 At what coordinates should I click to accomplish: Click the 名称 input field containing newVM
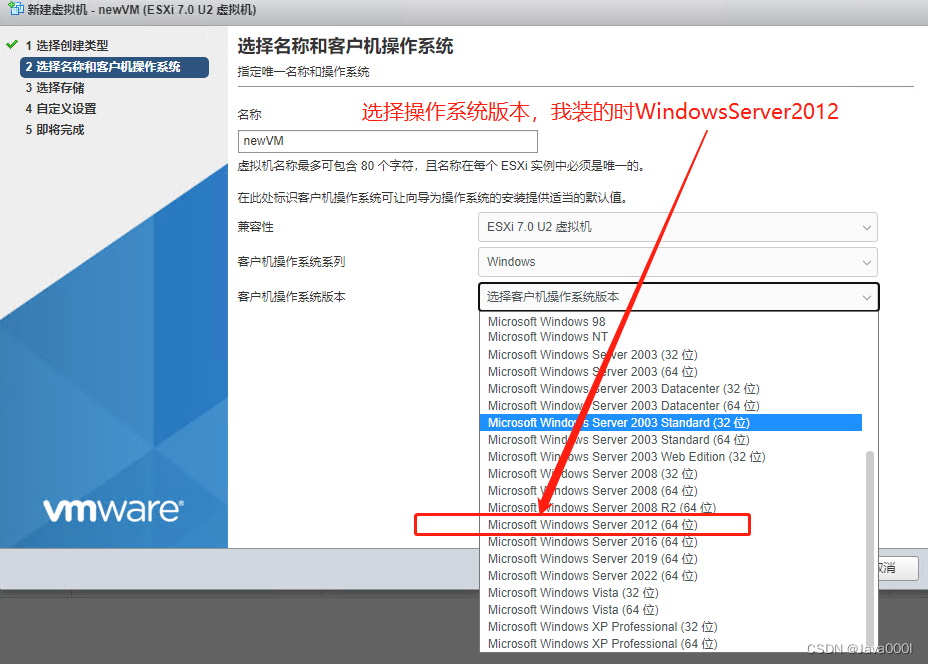click(x=388, y=141)
